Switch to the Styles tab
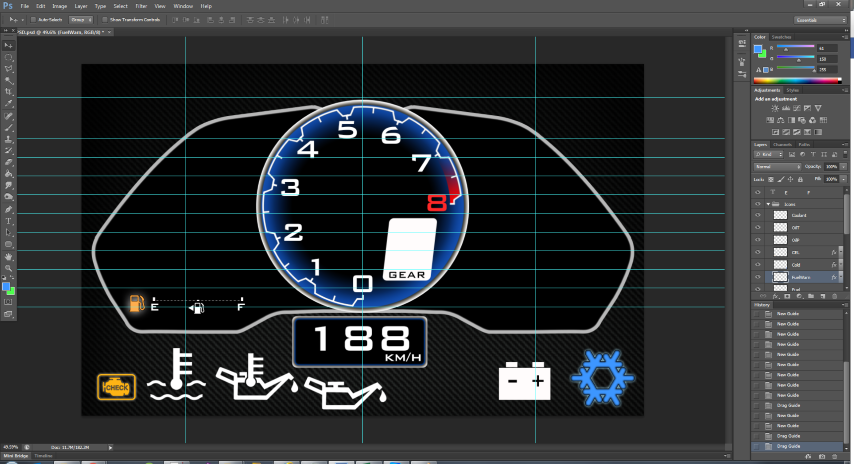Screen dimensions: 854x464 point(792,90)
